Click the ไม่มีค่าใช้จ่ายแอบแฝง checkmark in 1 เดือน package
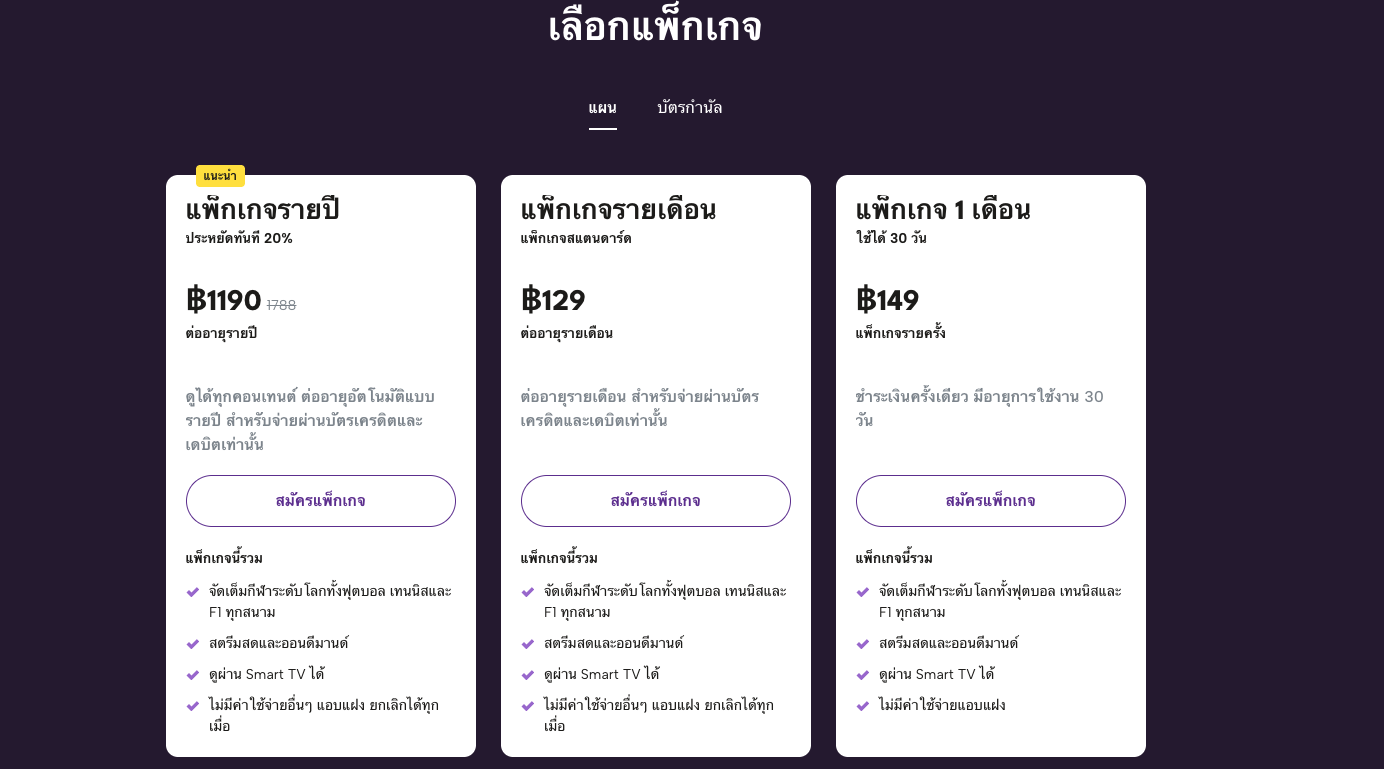The height and width of the screenshot is (769, 1384). pos(863,706)
